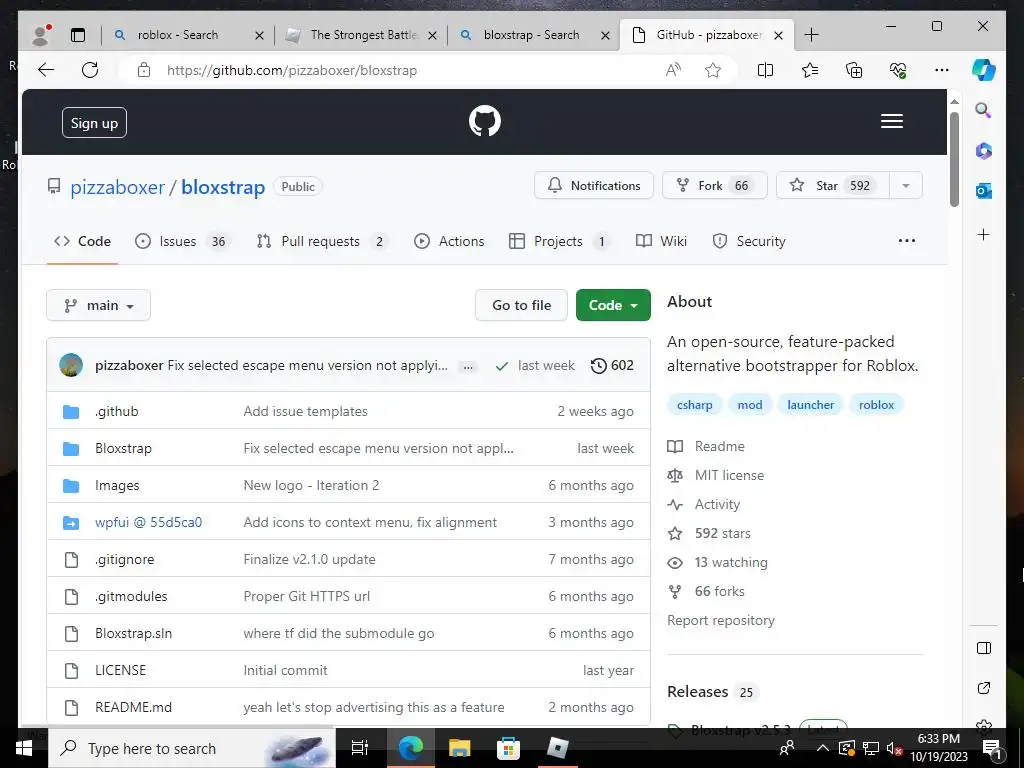This screenshot has height=768, width=1024.
Task: Star the bloxstrap repository
Action: [x=833, y=185]
